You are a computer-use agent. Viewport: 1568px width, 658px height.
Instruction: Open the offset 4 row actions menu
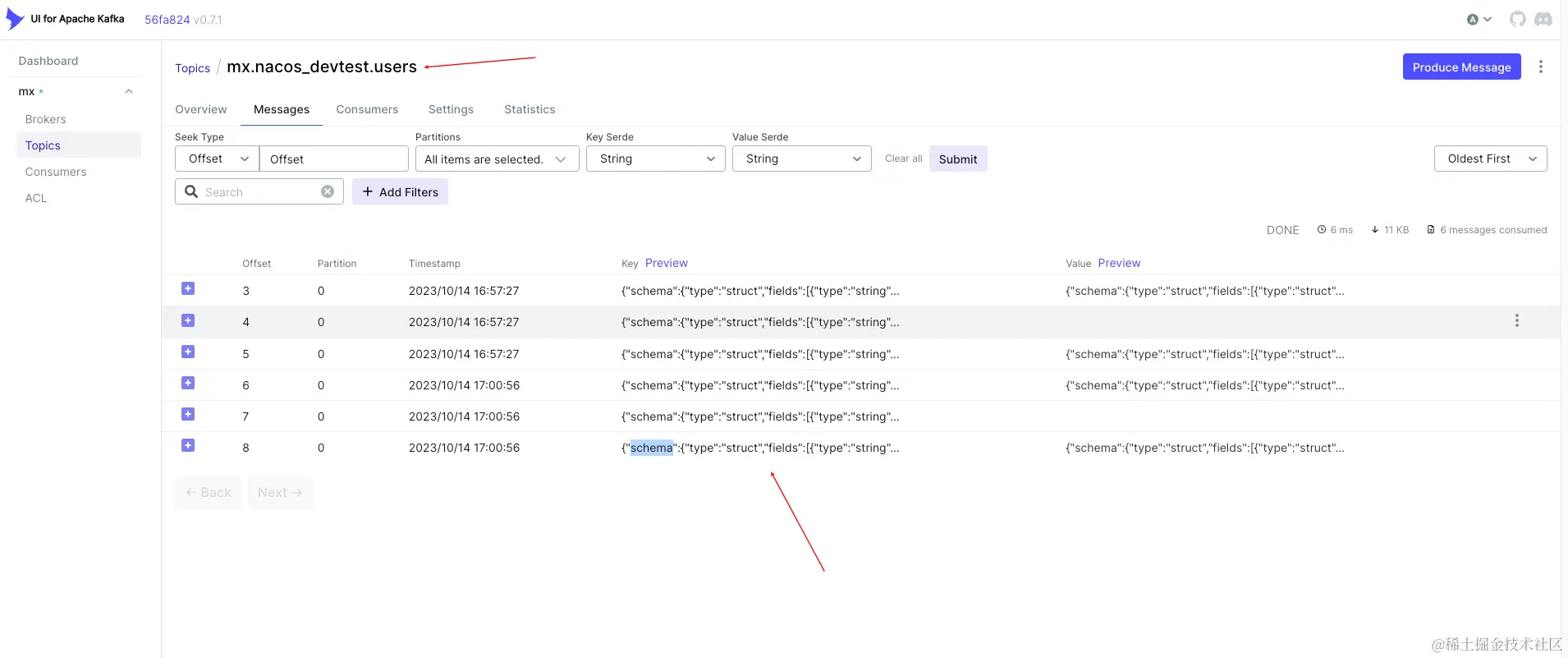(1516, 320)
